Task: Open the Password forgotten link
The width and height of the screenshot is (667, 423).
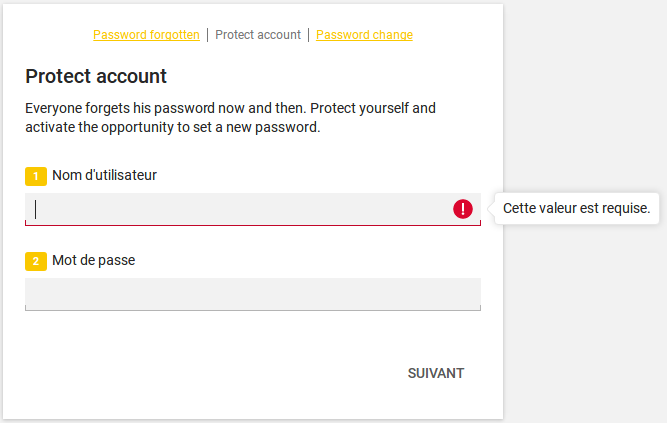Action: (146, 35)
